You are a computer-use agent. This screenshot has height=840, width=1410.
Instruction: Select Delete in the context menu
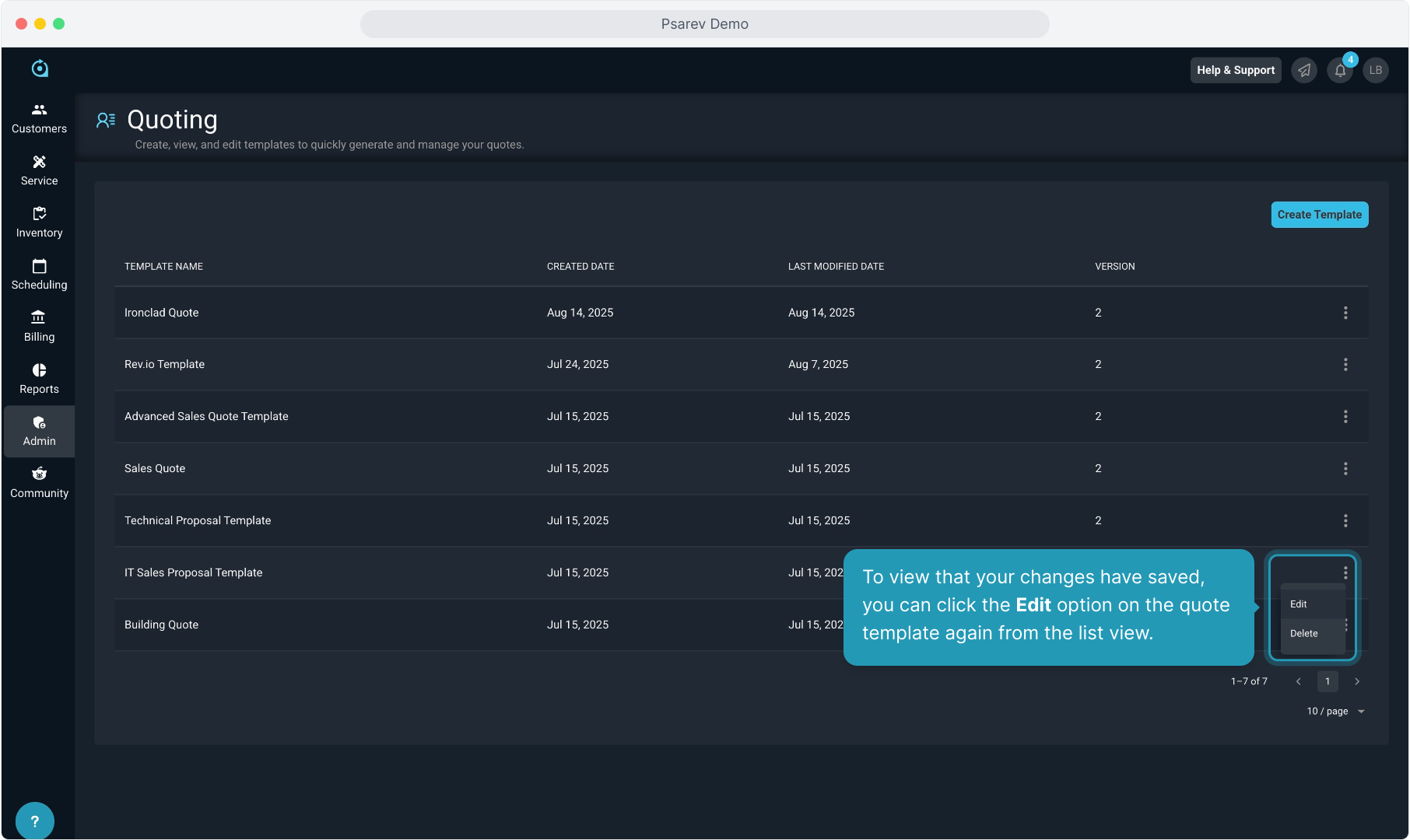[x=1304, y=634]
